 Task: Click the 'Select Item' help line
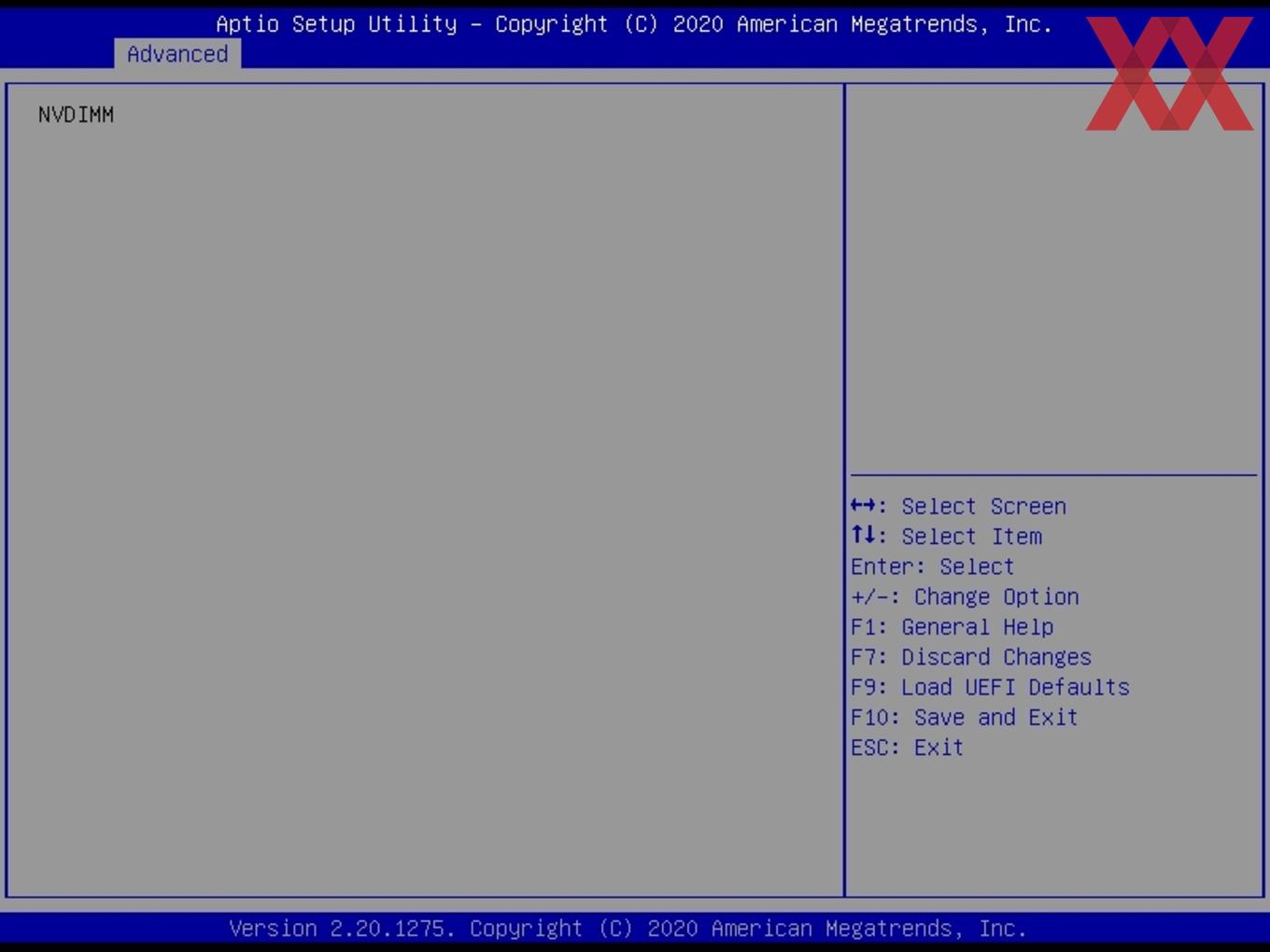click(946, 537)
